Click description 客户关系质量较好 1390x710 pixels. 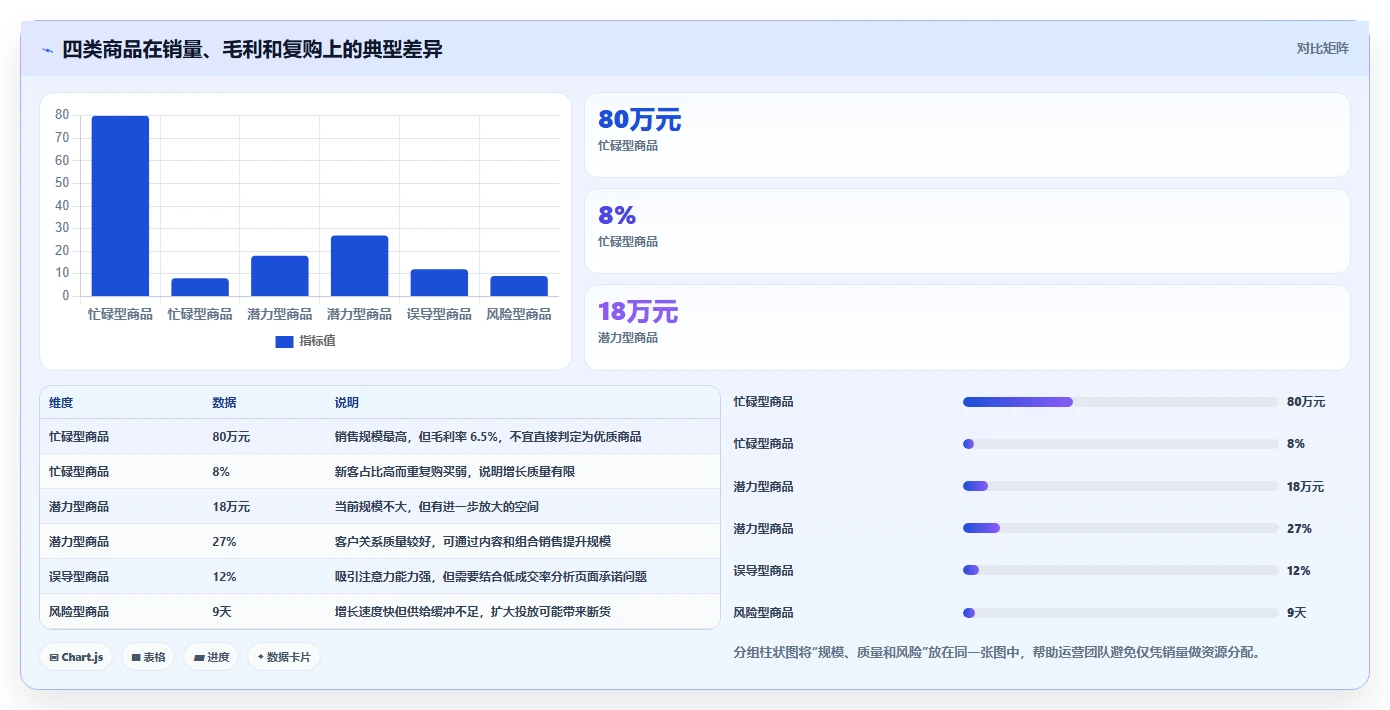tap(473, 542)
